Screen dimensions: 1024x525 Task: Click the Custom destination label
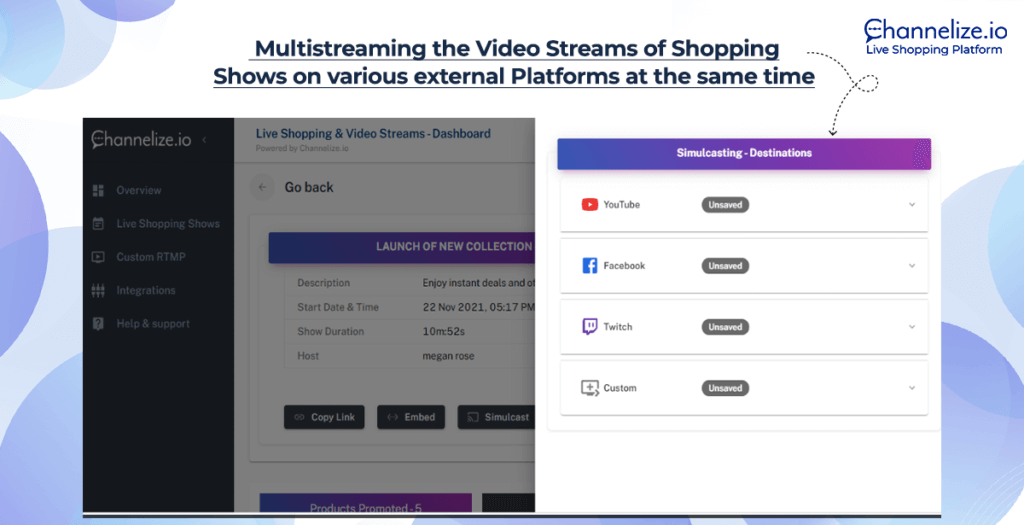(x=619, y=388)
